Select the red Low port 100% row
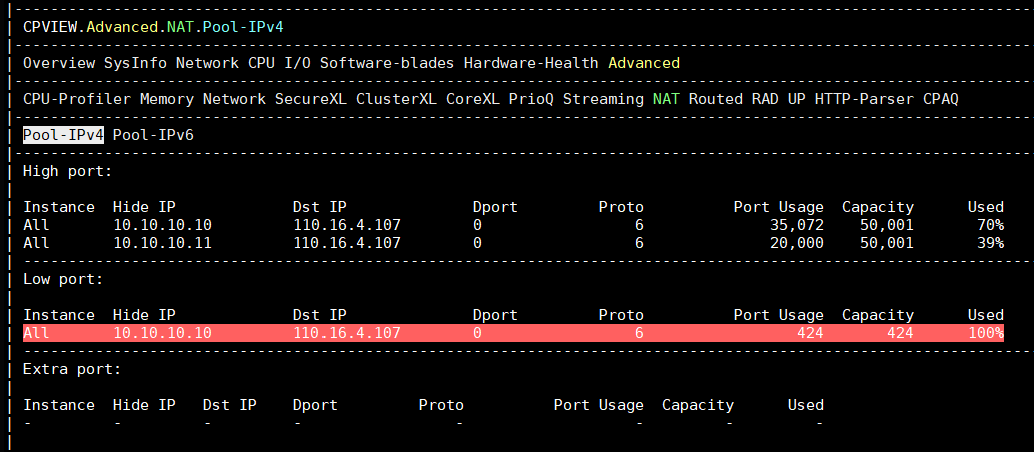The height and width of the screenshot is (452, 1034). (514, 333)
